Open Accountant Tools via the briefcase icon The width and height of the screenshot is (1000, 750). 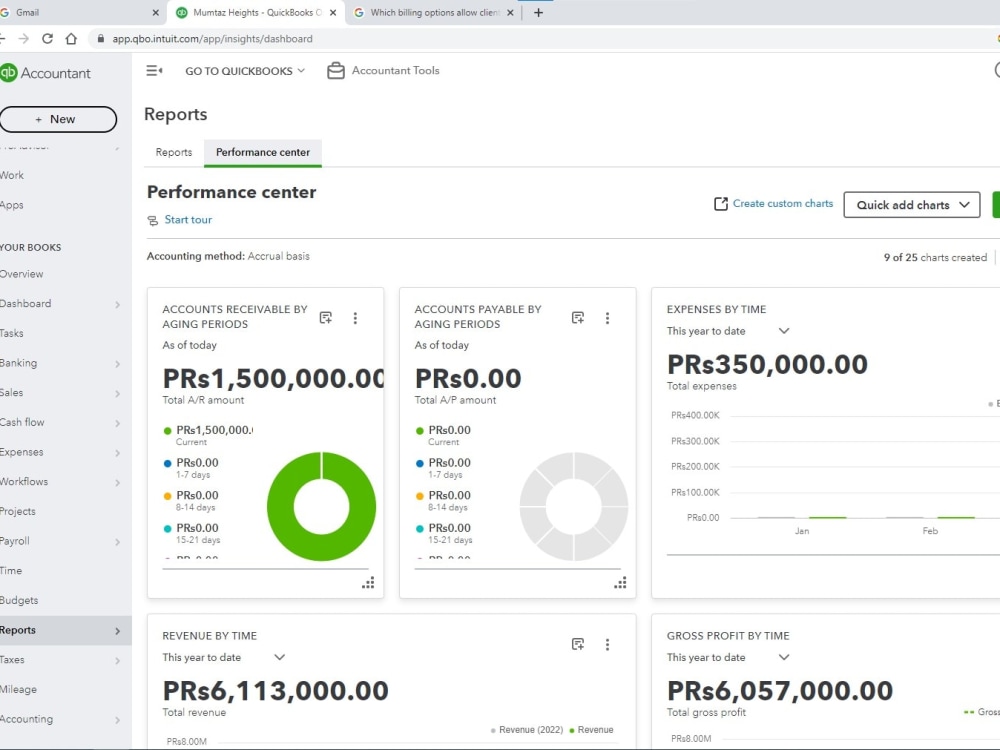coord(336,70)
